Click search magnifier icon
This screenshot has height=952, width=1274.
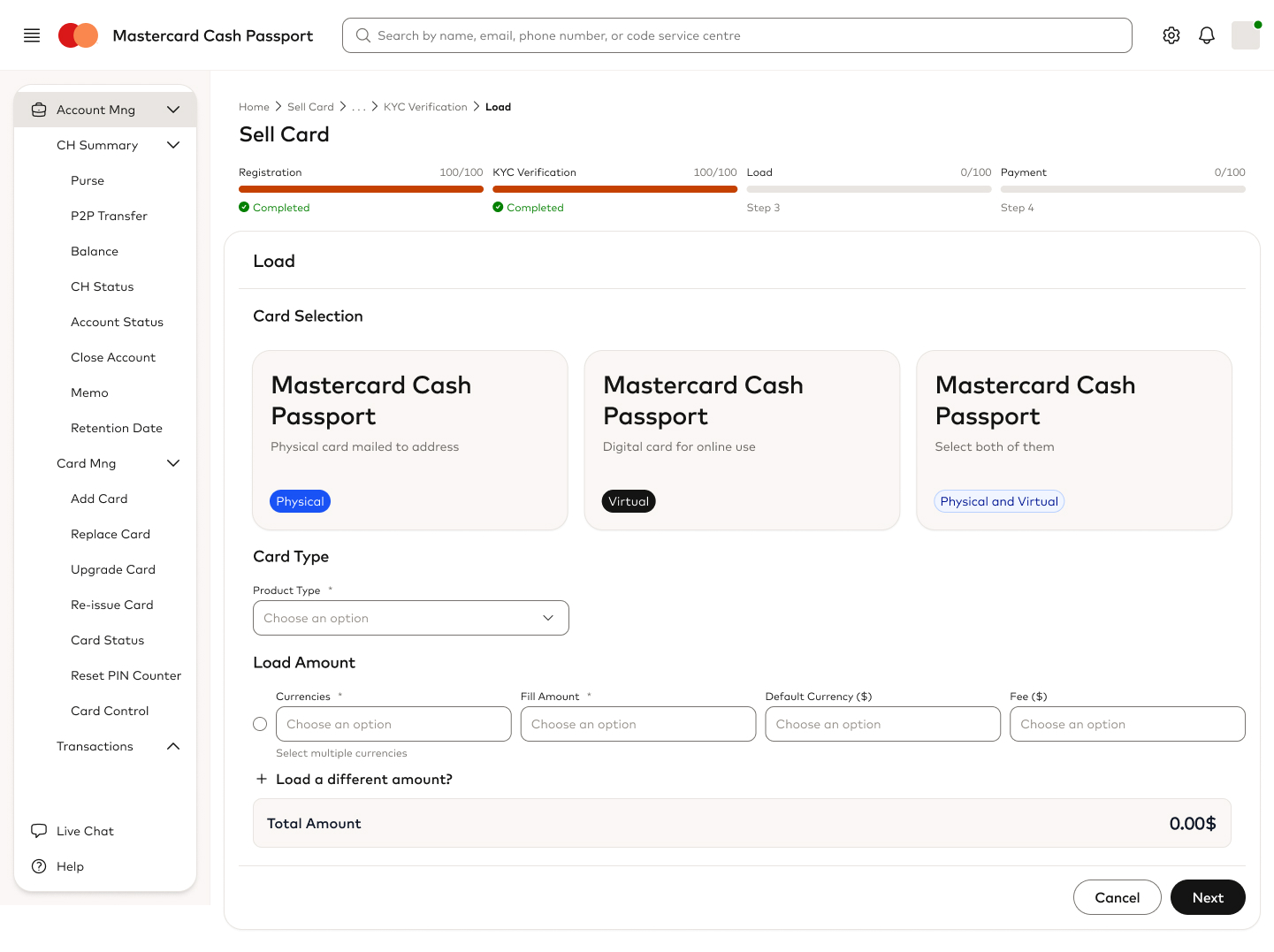tap(362, 35)
